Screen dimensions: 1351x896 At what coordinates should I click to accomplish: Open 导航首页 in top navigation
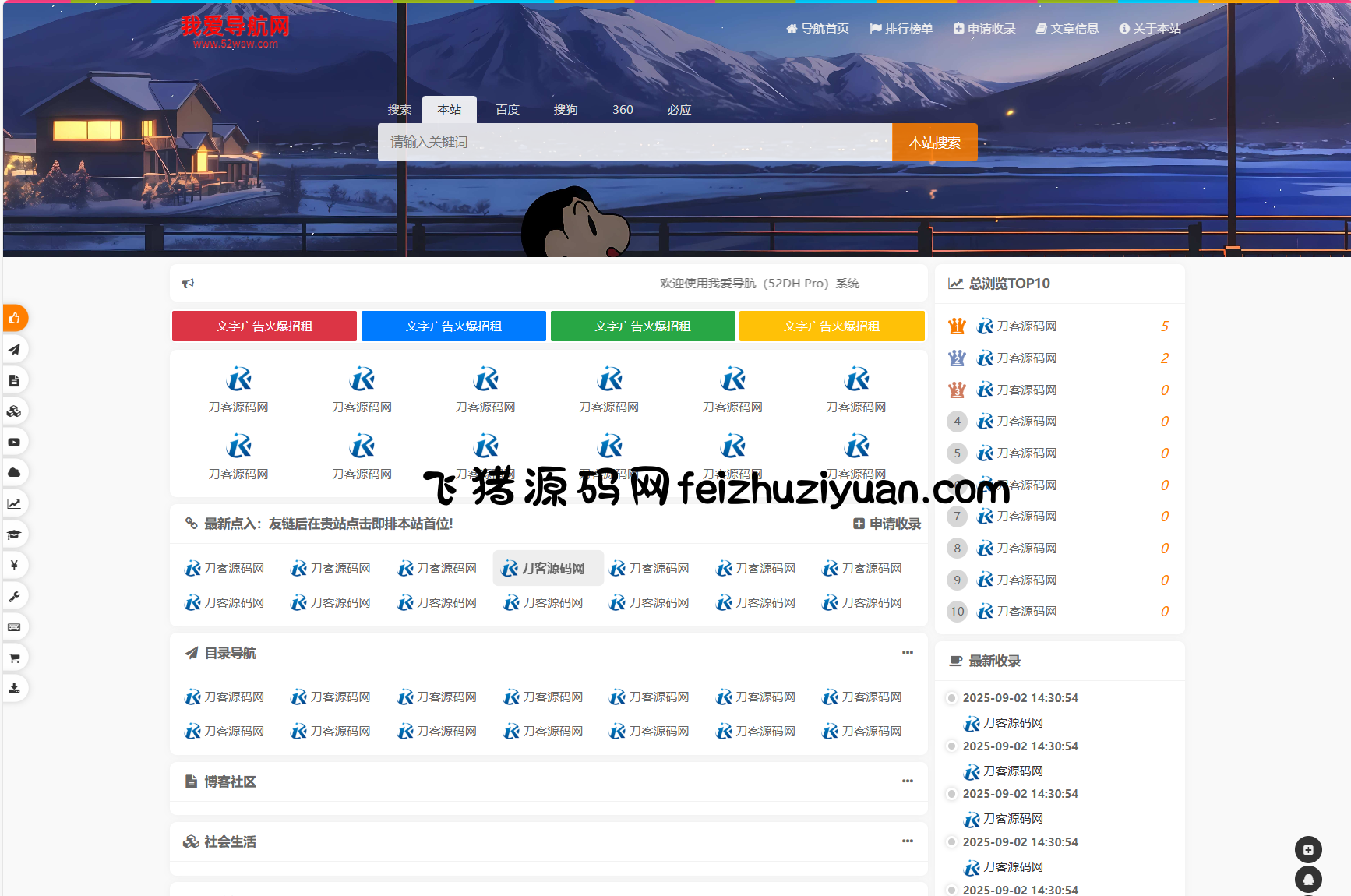click(x=817, y=29)
